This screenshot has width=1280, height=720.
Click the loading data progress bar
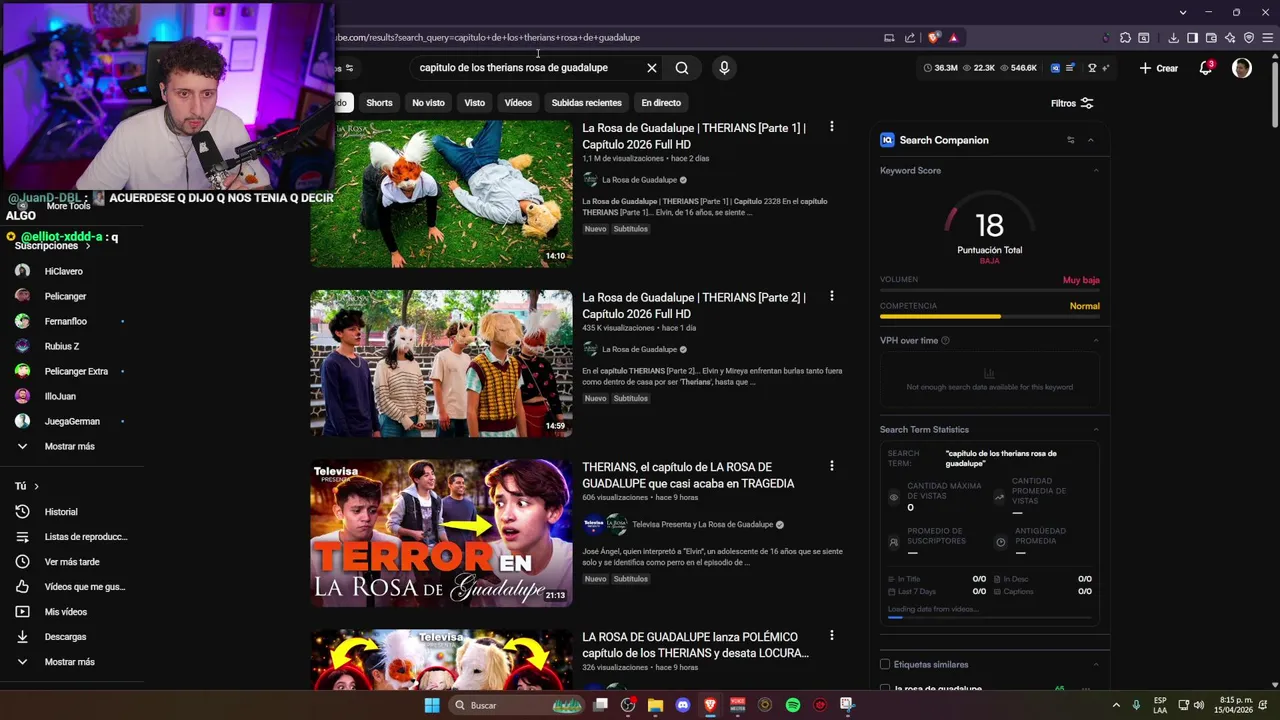click(990, 618)
